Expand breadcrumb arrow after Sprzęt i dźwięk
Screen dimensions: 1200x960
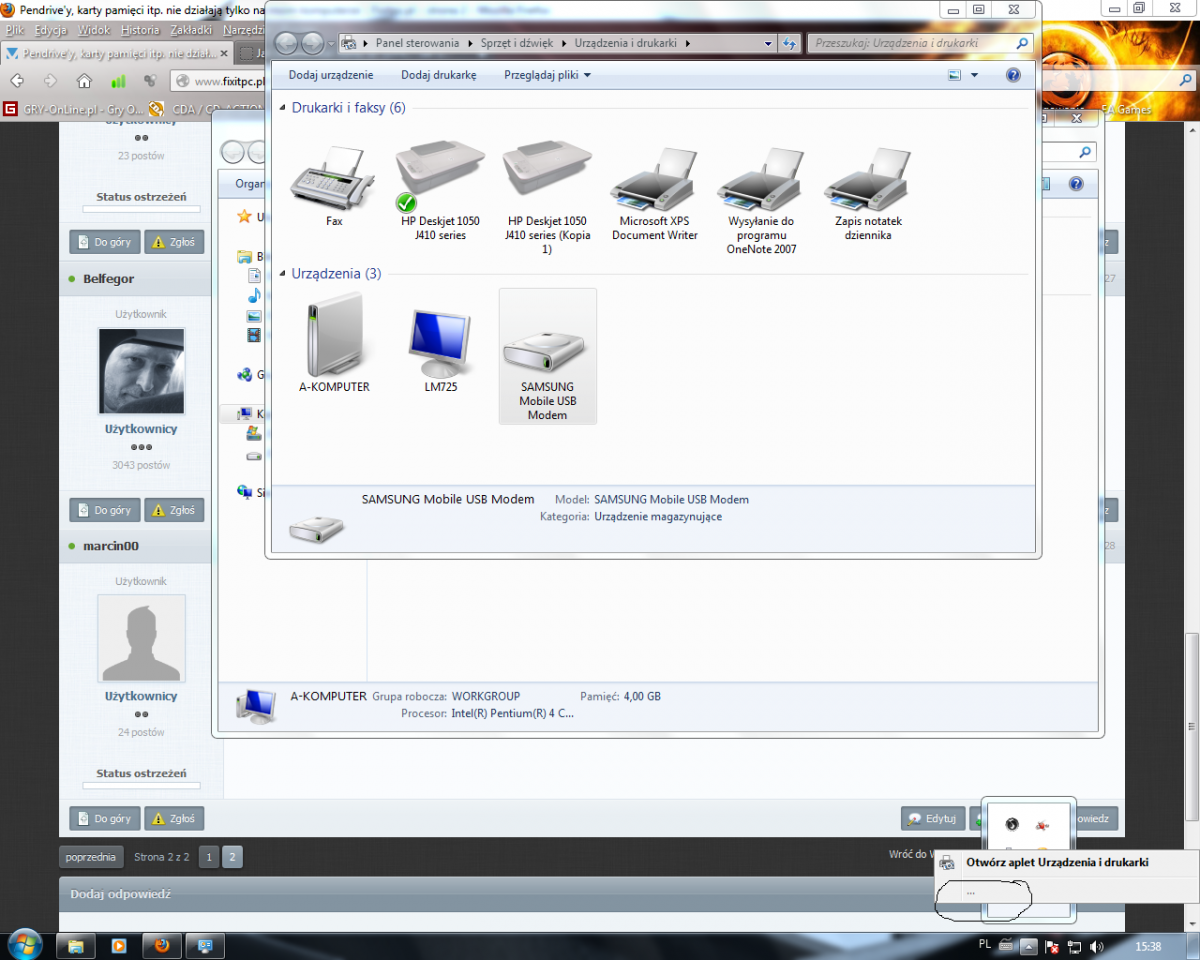pos(566,44)
